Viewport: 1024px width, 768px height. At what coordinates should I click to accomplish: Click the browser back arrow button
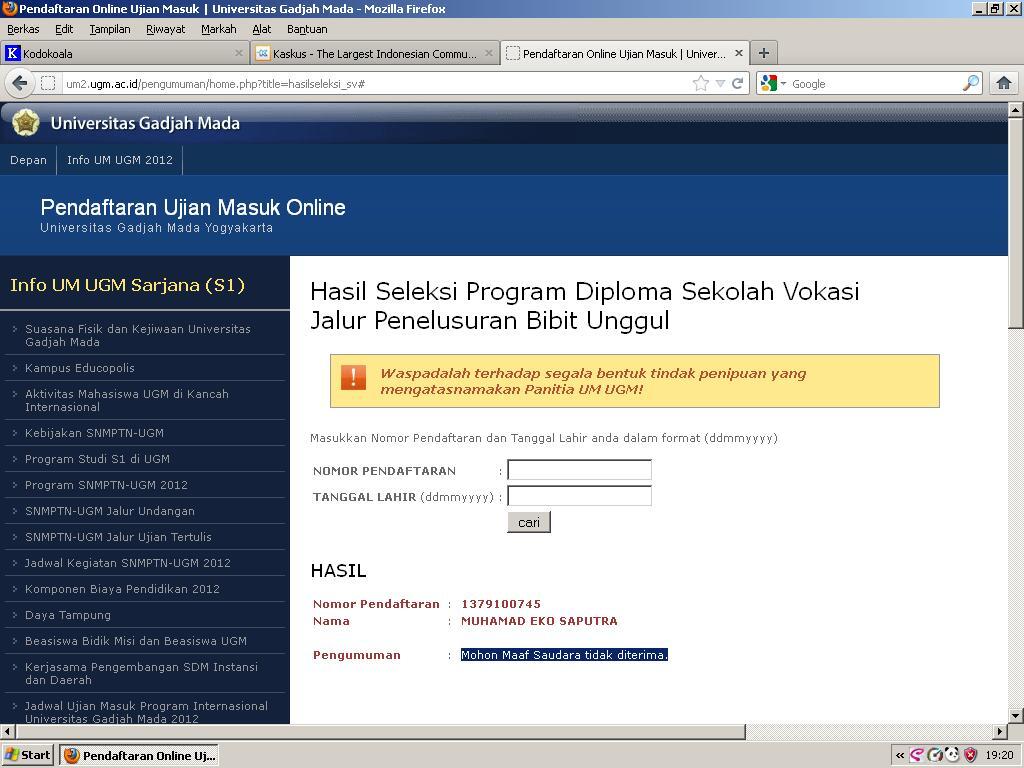tap(20, 84)
